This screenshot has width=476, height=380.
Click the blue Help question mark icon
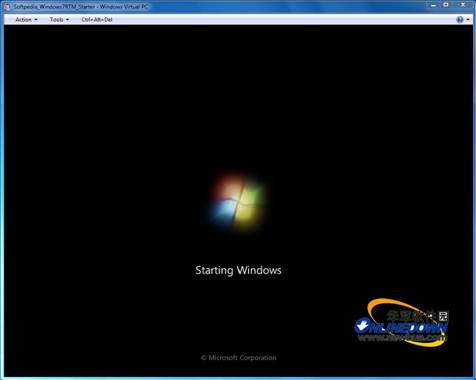[x=460, y=20]
